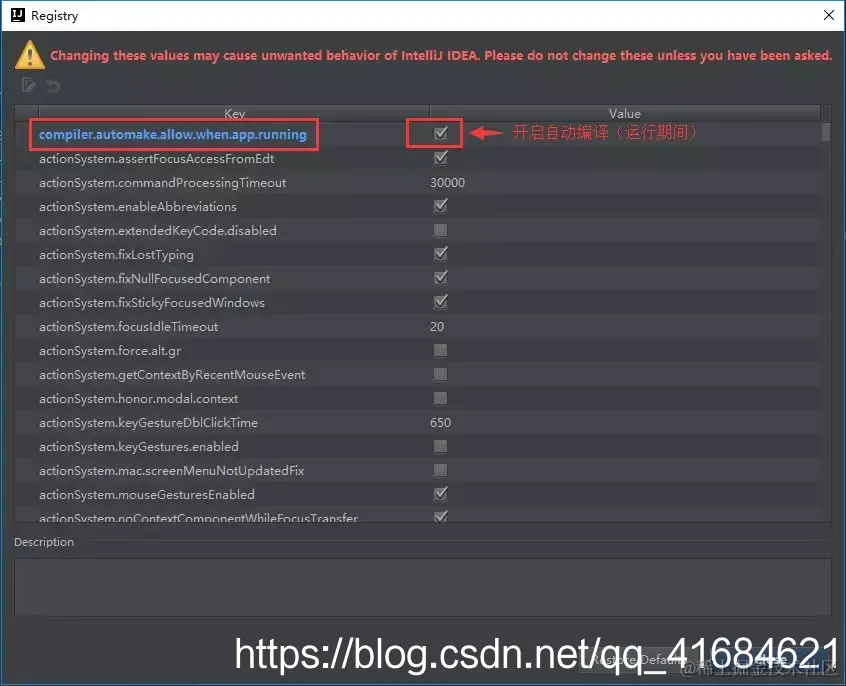This screenshot has height=686, width=846.
Task: Click inside the Description text area
Action: 422,588
